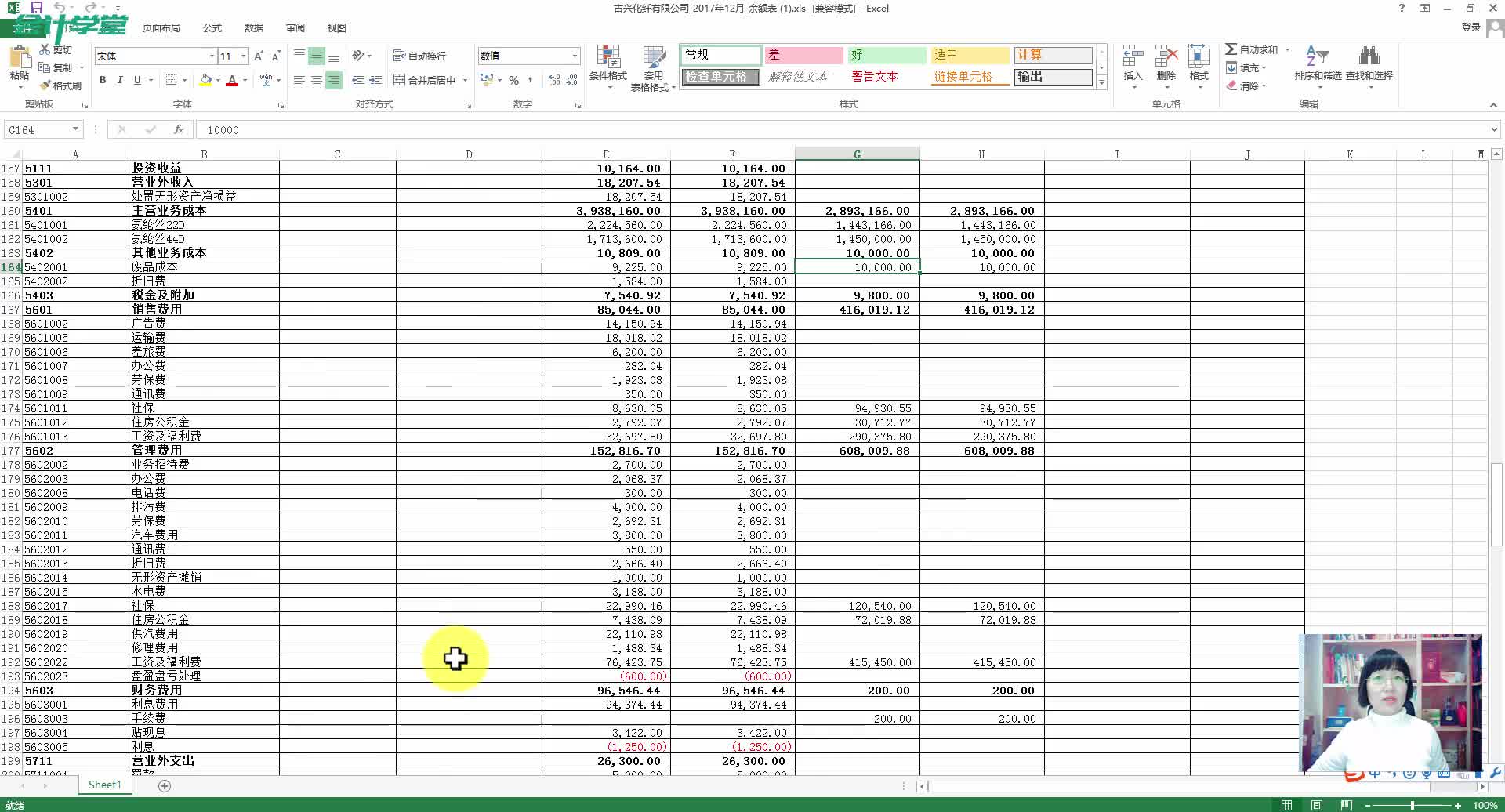The image size is (1505, 812).
Task: Open the font size 11 dropdown
Action: (244, 56)
